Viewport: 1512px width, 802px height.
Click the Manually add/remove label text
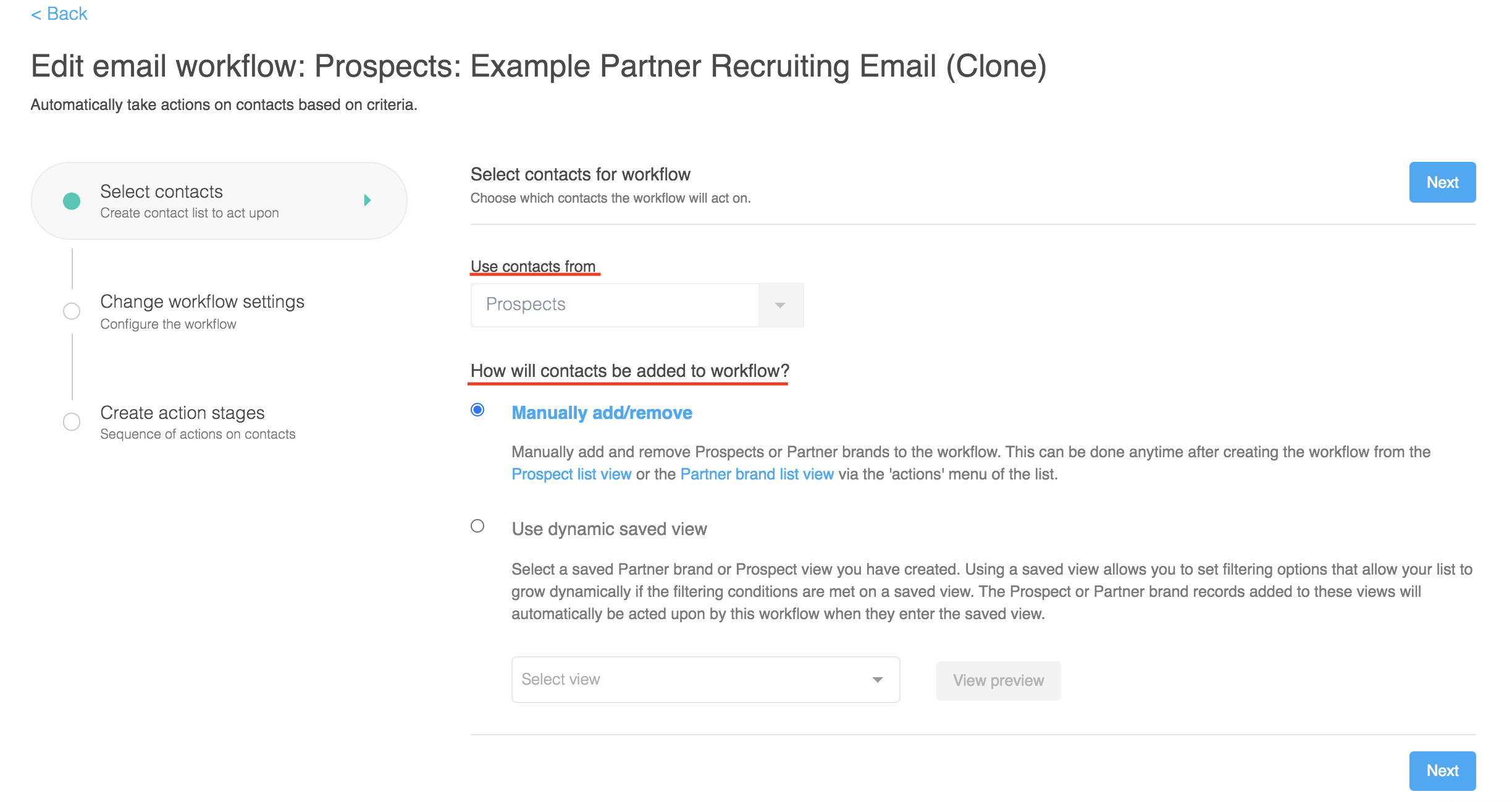coord(602,413)
